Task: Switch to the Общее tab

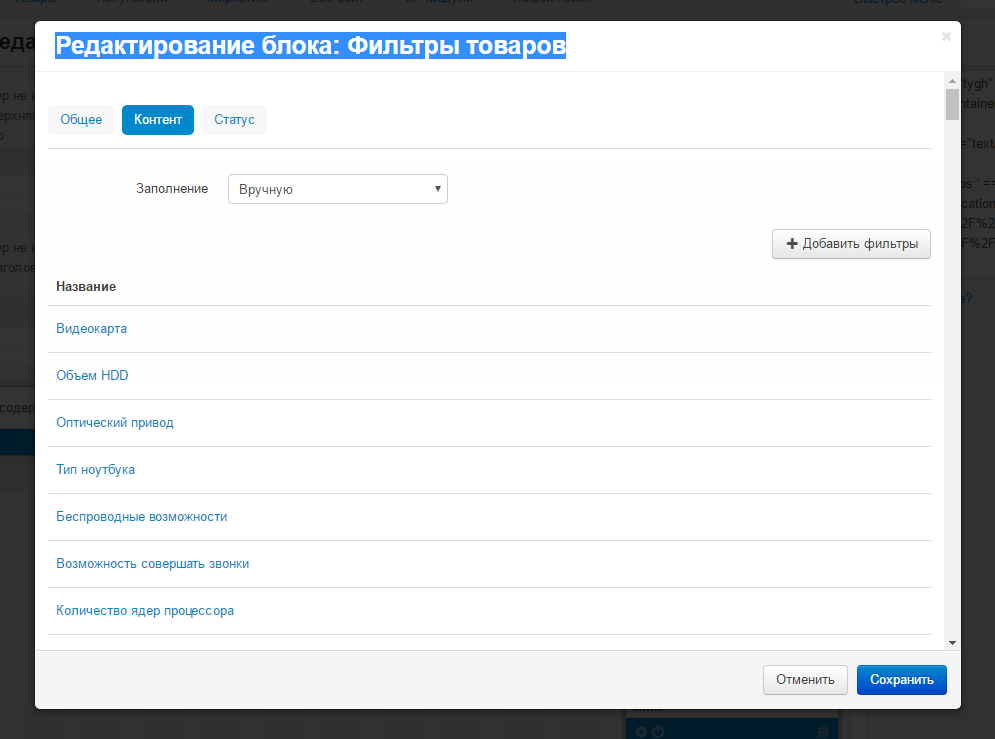Action: point(81,120)
